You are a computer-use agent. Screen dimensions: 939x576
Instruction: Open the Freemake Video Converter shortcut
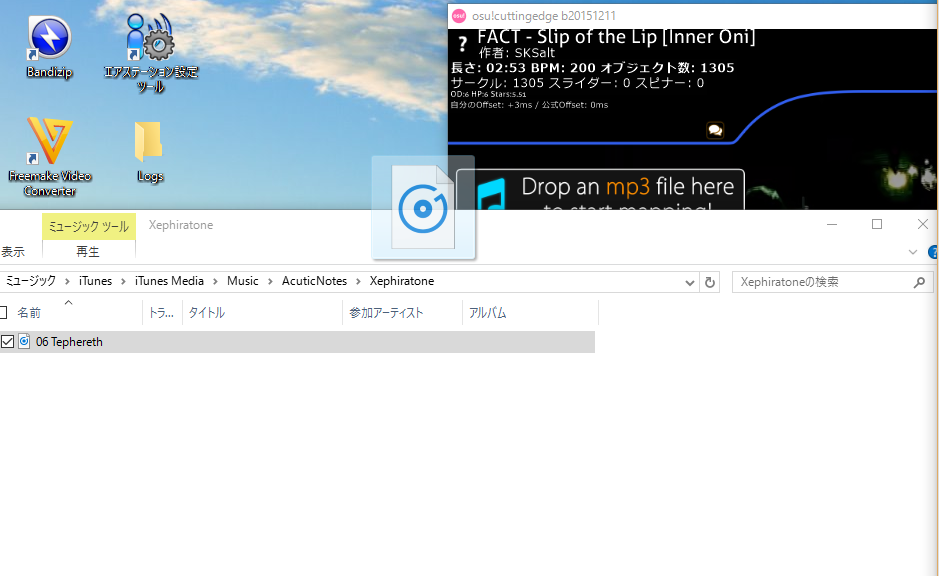pyautogui.click(x=50, y=157)
